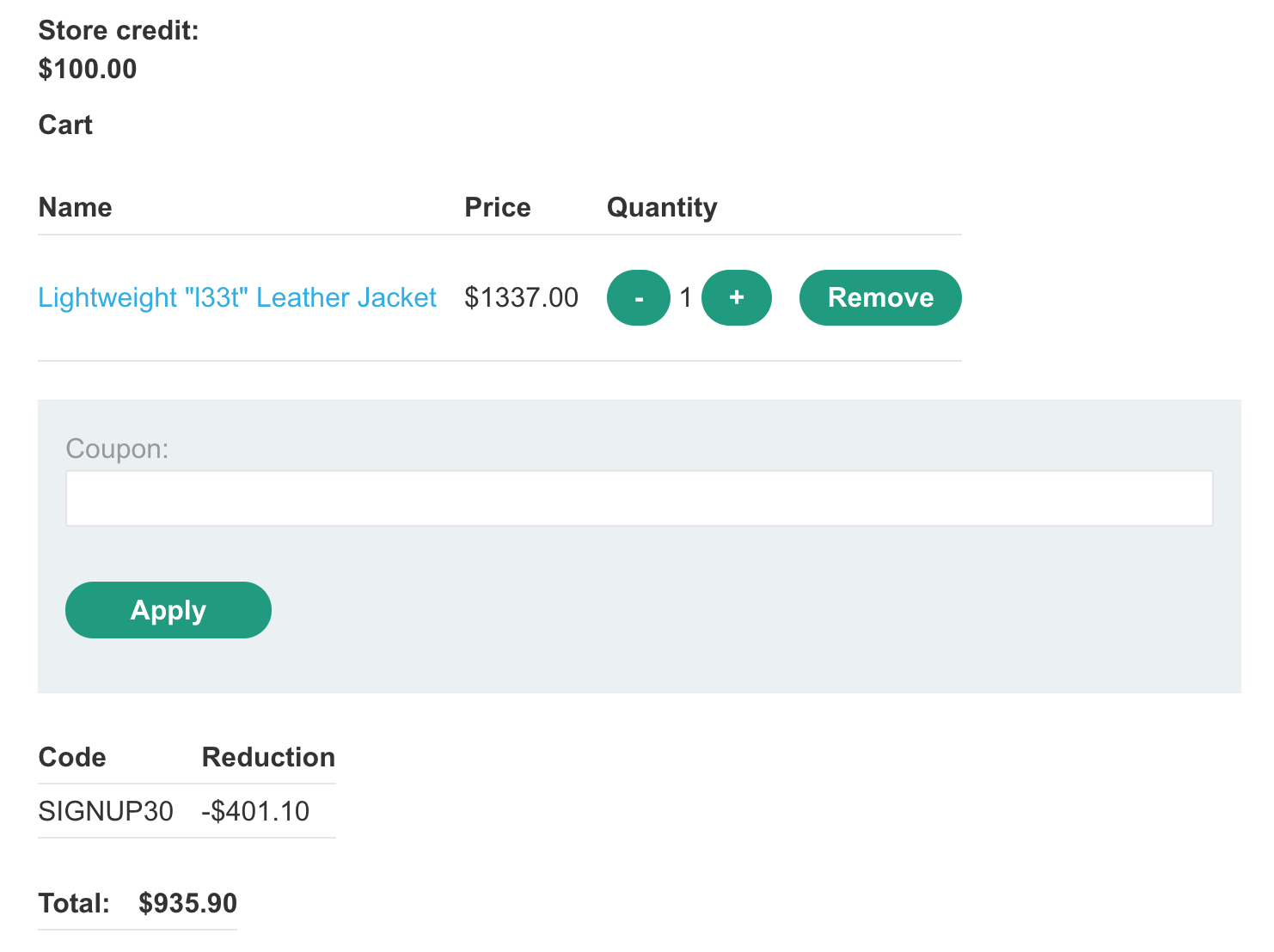Remove the leather jacket from cart
Image resolution: width=1274 pixels, height=952 pixels.
pyautogui.click(x=879, y=297)
